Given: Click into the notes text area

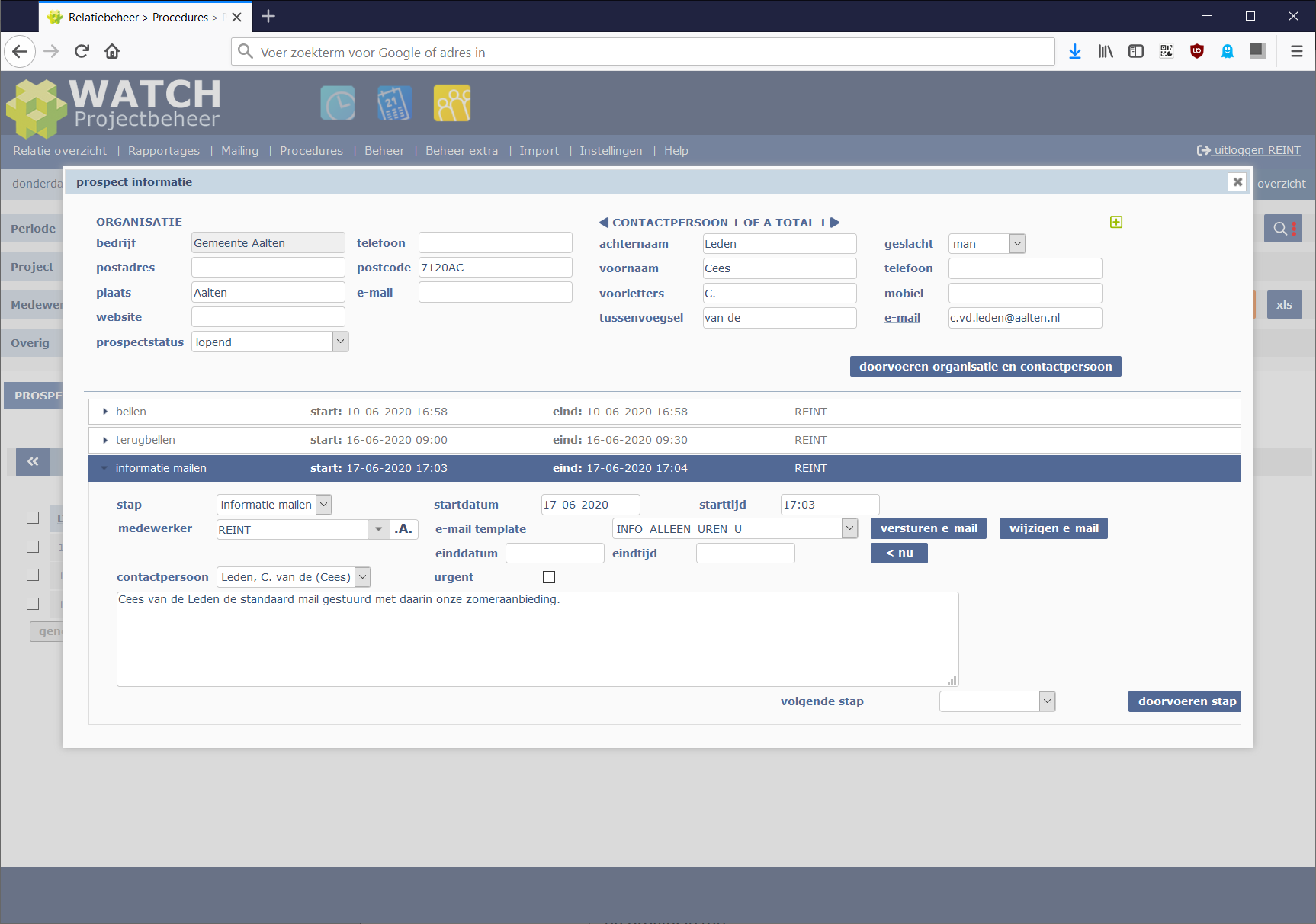Looking at the screenshot, I should click(538, 639).
